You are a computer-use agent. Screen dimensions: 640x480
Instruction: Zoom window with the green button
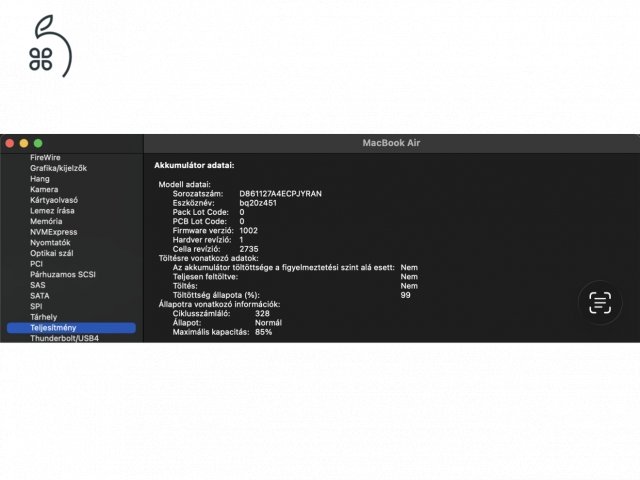38,143
